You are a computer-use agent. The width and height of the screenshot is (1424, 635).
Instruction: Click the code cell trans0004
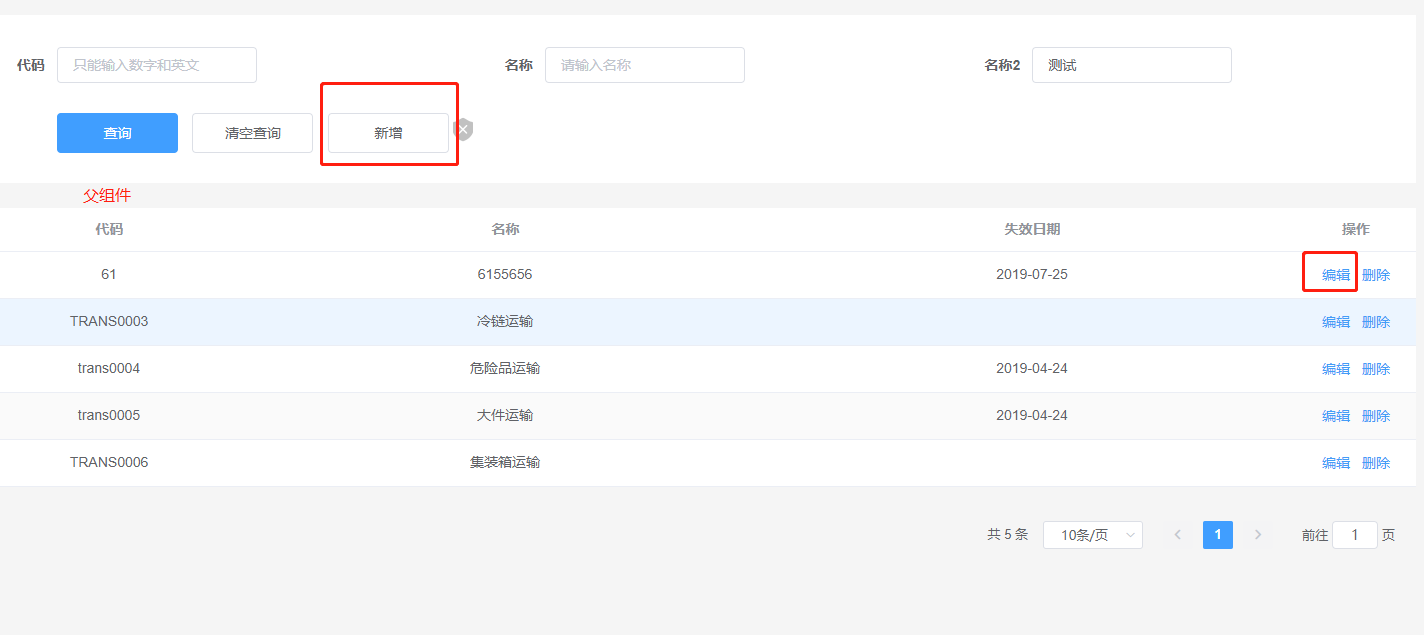(x=109, y=368)
